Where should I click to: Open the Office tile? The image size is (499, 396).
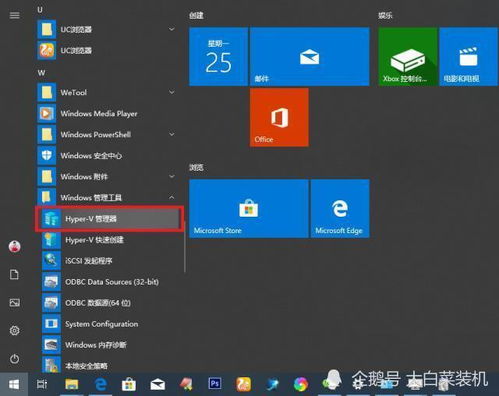point(279,117)
